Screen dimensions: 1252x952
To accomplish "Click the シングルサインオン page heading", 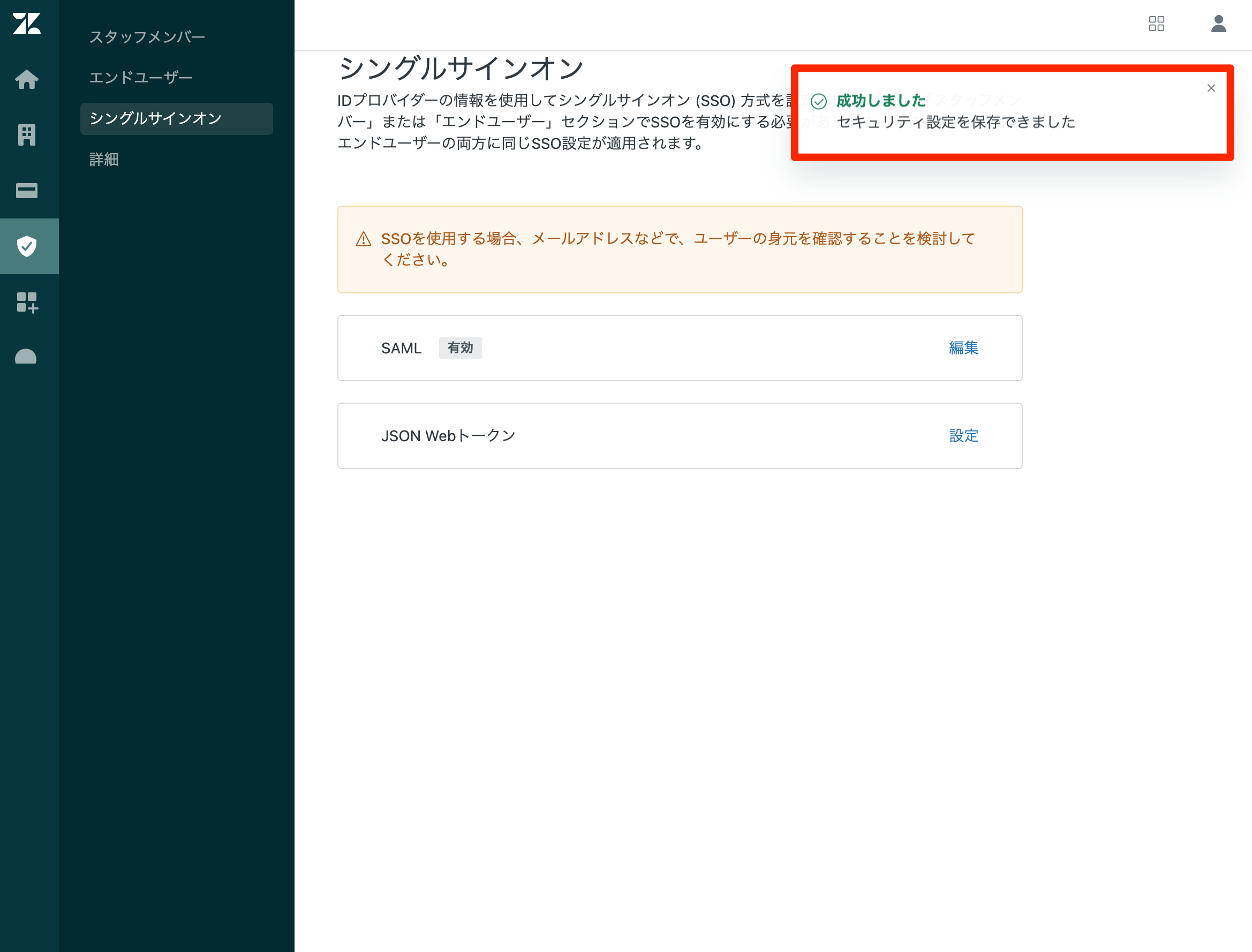I will coord(461,69).
